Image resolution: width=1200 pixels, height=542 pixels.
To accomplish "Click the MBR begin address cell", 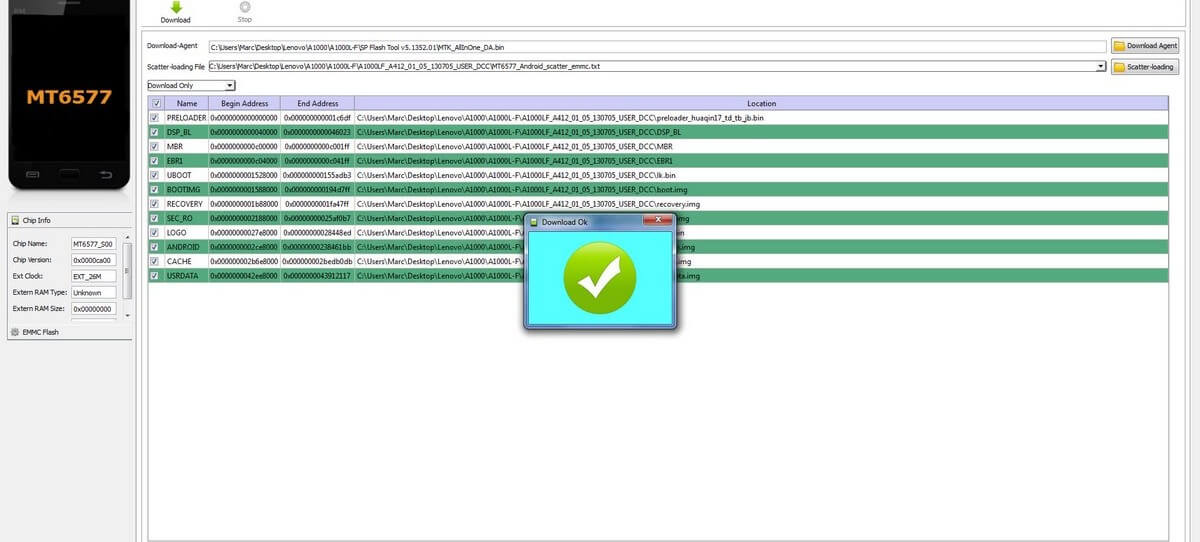I will (x=245, y=146).
